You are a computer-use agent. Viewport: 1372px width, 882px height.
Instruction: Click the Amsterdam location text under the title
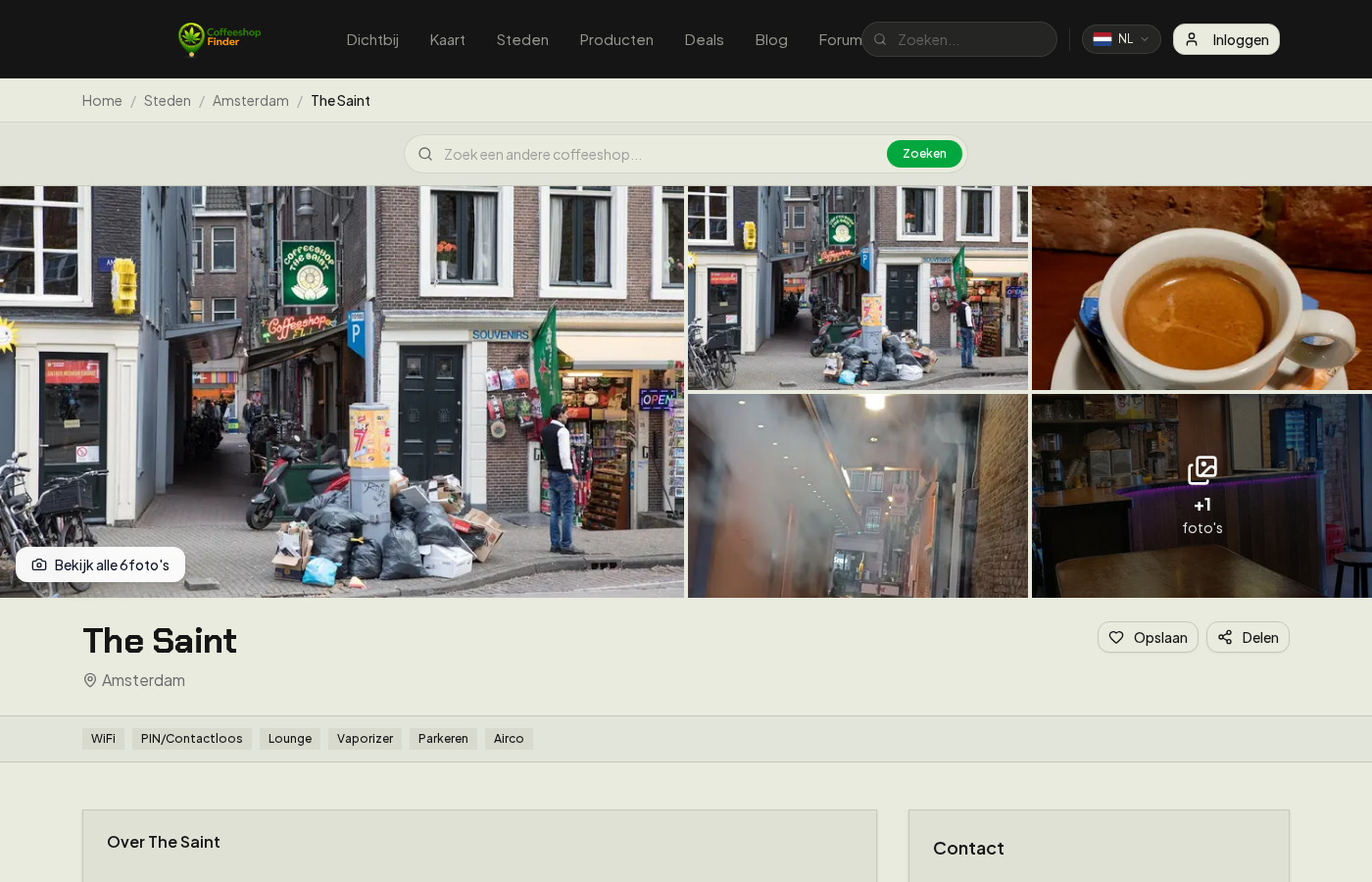tap(143, 680)
